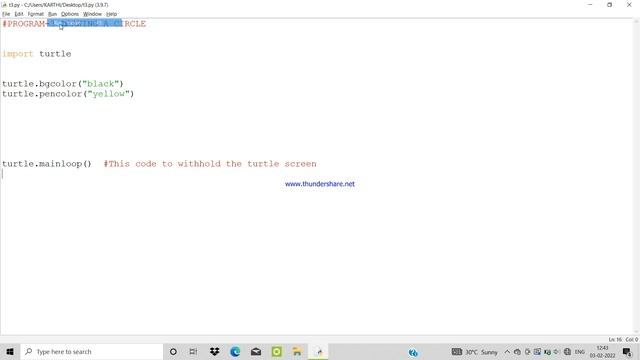Image resolution: width=640 pixels, height=360 pixels.
Task: Open Mail app from taskbar
Action: click(256, 351)
